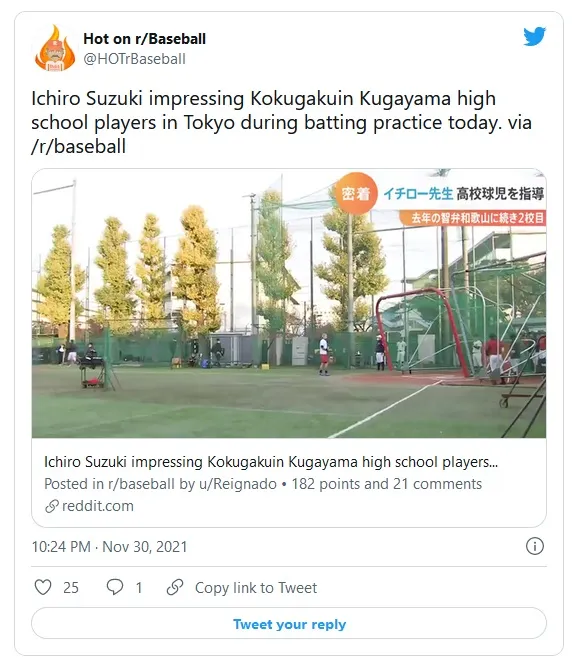Click the Tweet your reply button
579x668 pixels.
click(x=289, y=623)
